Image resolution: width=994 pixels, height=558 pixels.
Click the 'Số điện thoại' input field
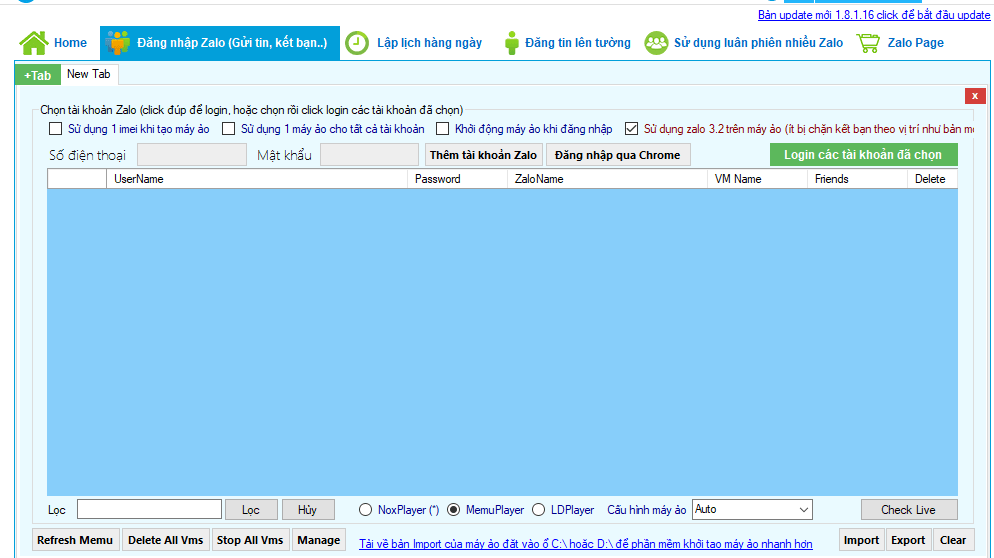(x=191, y=155)
